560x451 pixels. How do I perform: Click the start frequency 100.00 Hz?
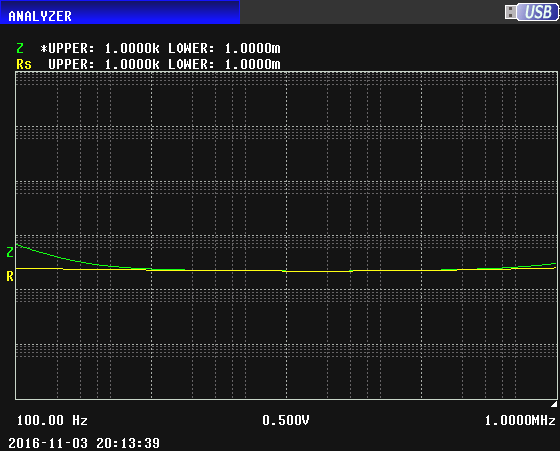[52, 420]
